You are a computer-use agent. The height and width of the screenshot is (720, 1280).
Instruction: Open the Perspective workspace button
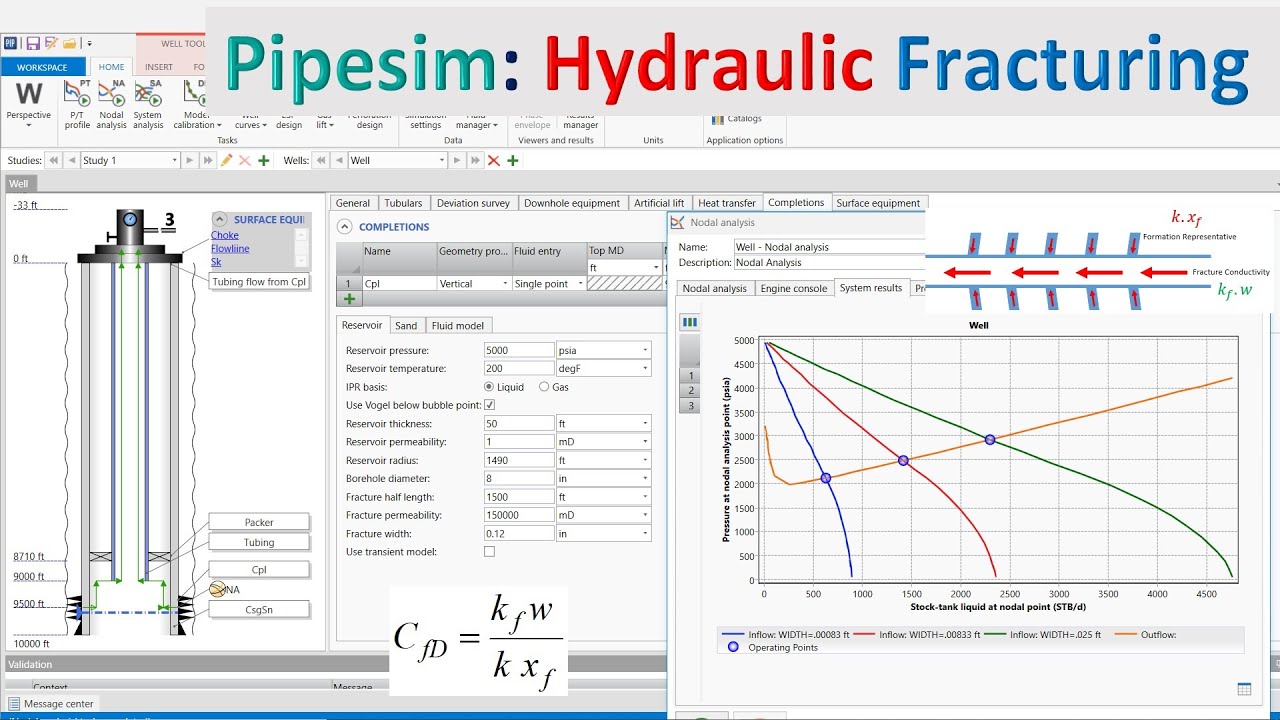click(x=29, y=105)
